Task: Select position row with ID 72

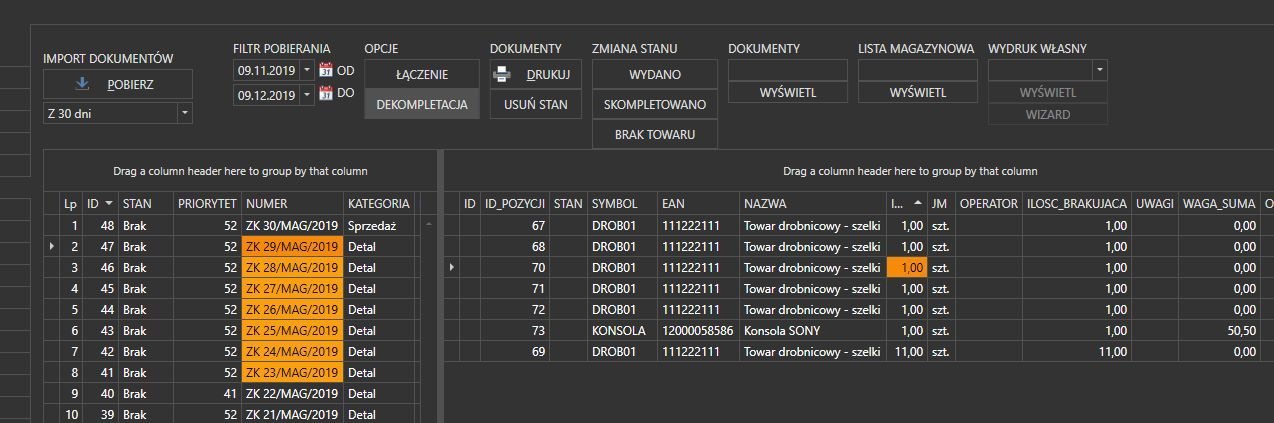Action: (858, 309)
